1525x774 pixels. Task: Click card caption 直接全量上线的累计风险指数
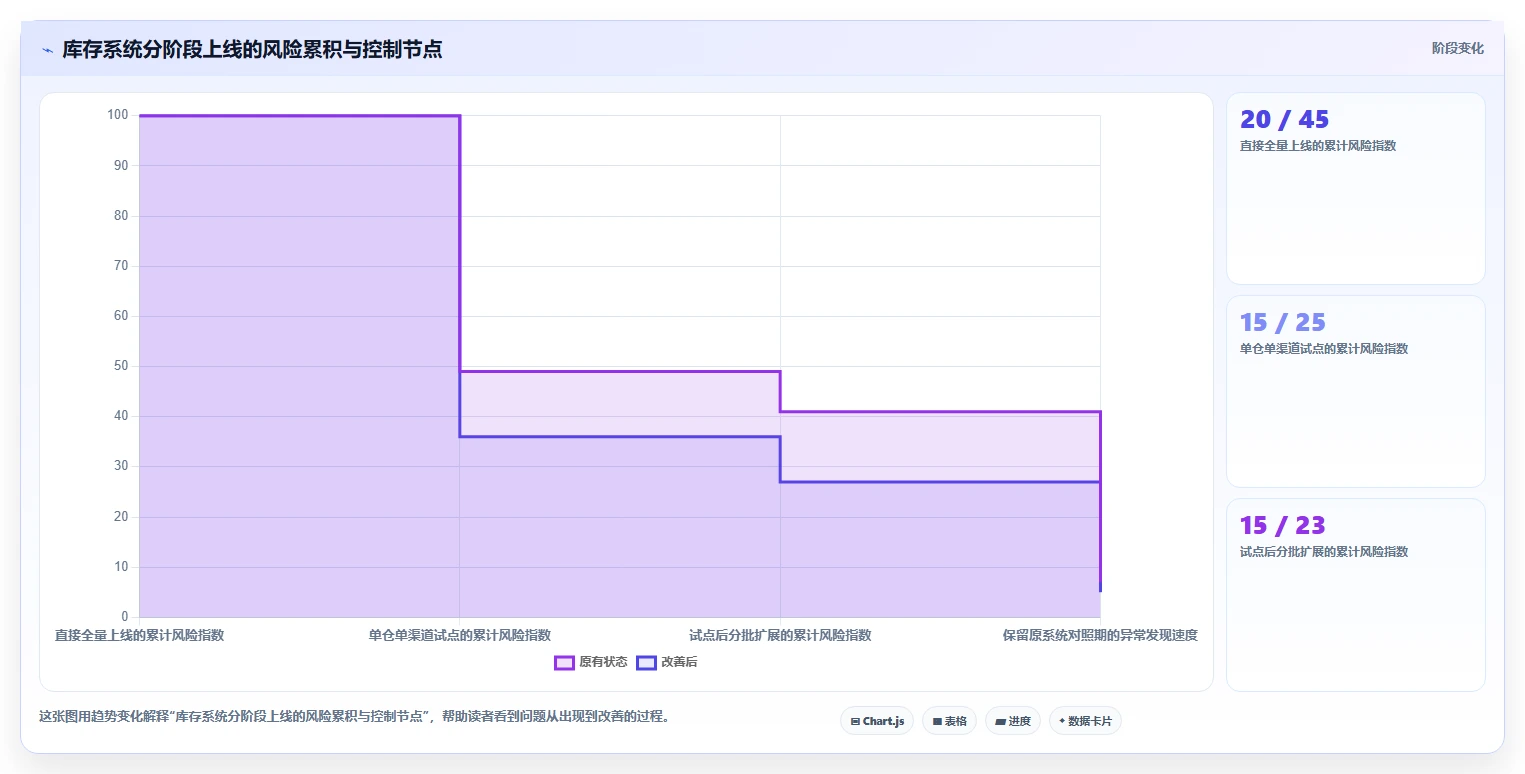tap(1318, 146)
